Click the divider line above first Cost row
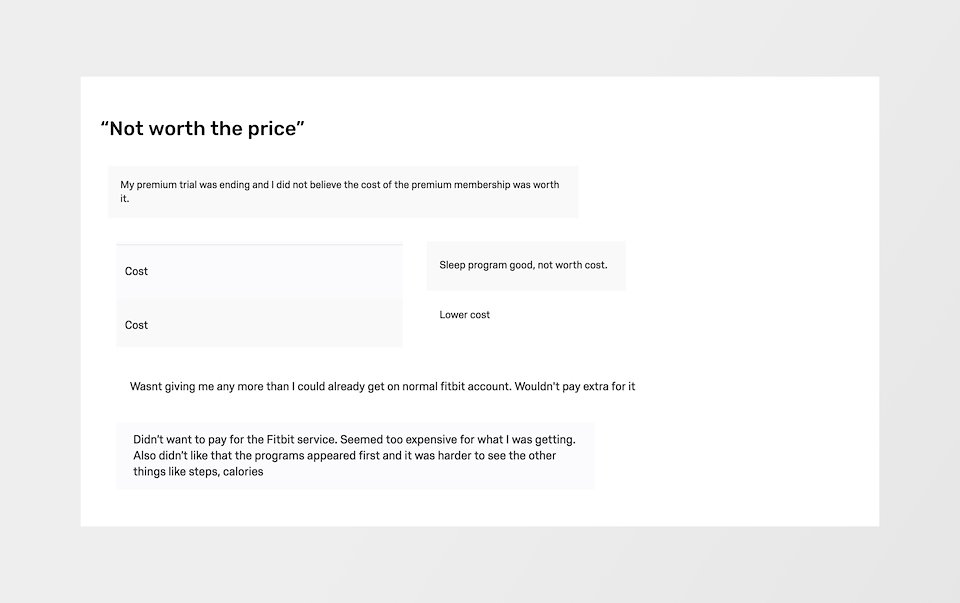The width and height of the screenshot is (960, 603). click(x=260, y=245)
